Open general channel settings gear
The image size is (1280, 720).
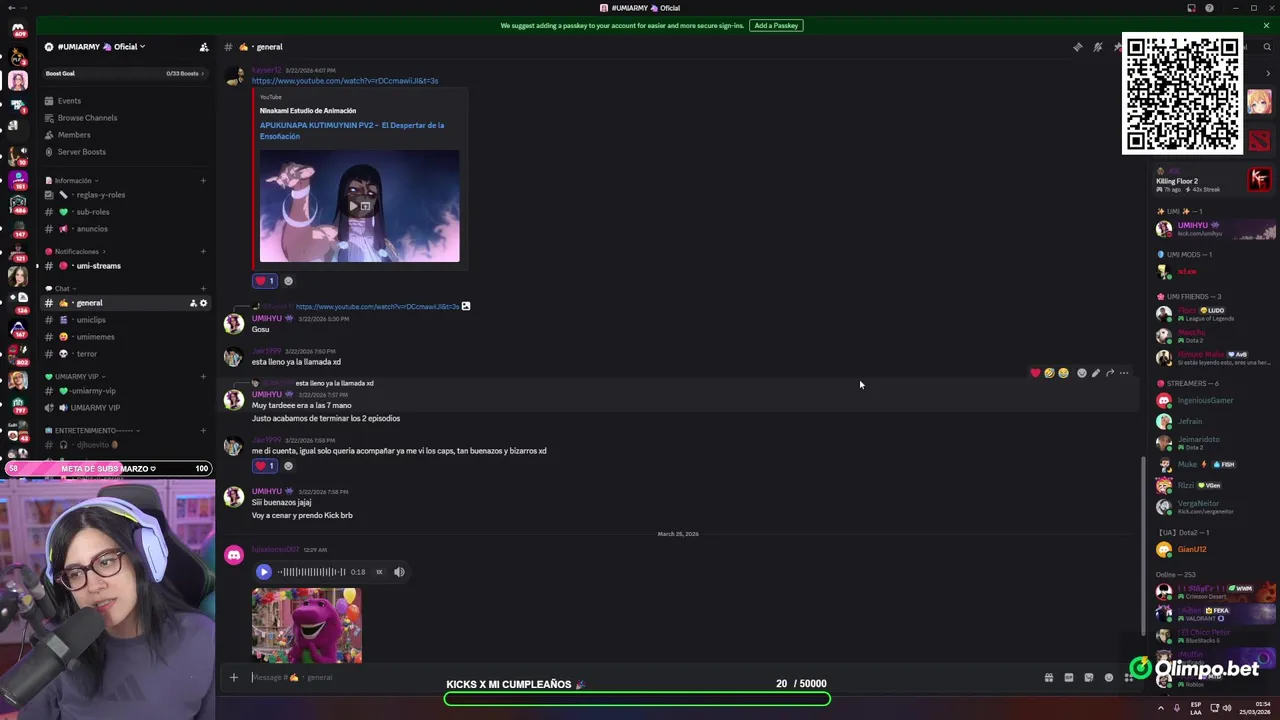pyautogui.click(x=204, y=303)
